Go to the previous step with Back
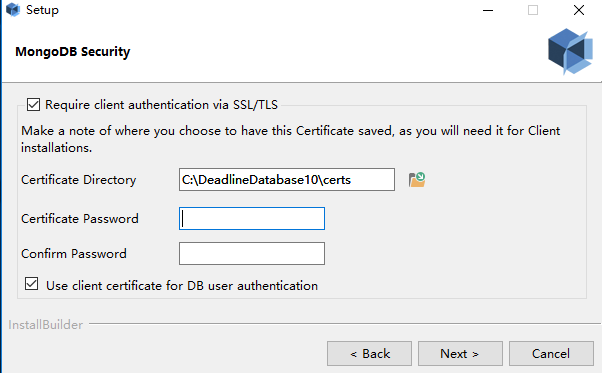Image resolution: width=602 pixels, height=373 pixels. [369, 353]
